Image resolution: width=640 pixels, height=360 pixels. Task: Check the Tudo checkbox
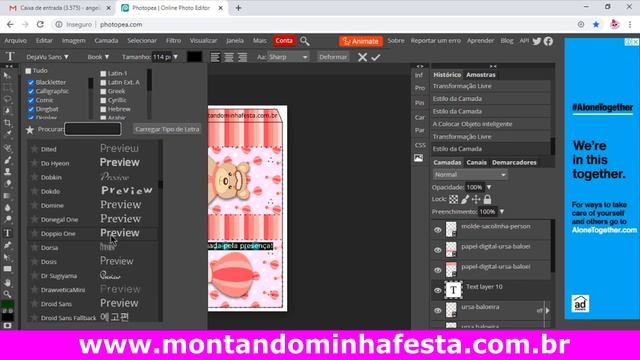(28, 71)
